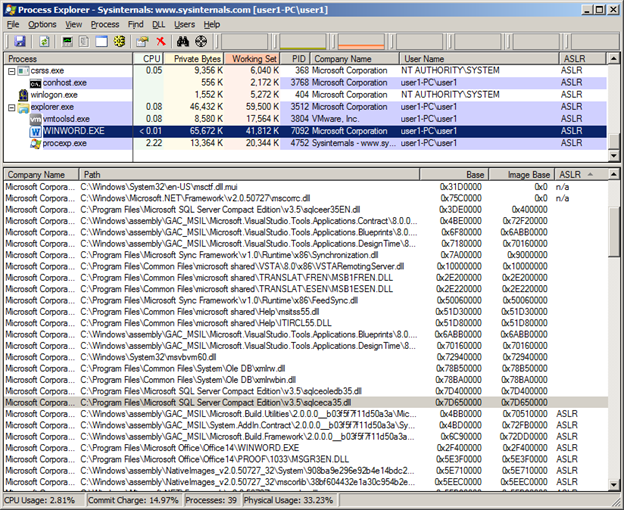Open the process Properties toolbar icon
This screenshot has height=510, width=624.
coord(141,41)
